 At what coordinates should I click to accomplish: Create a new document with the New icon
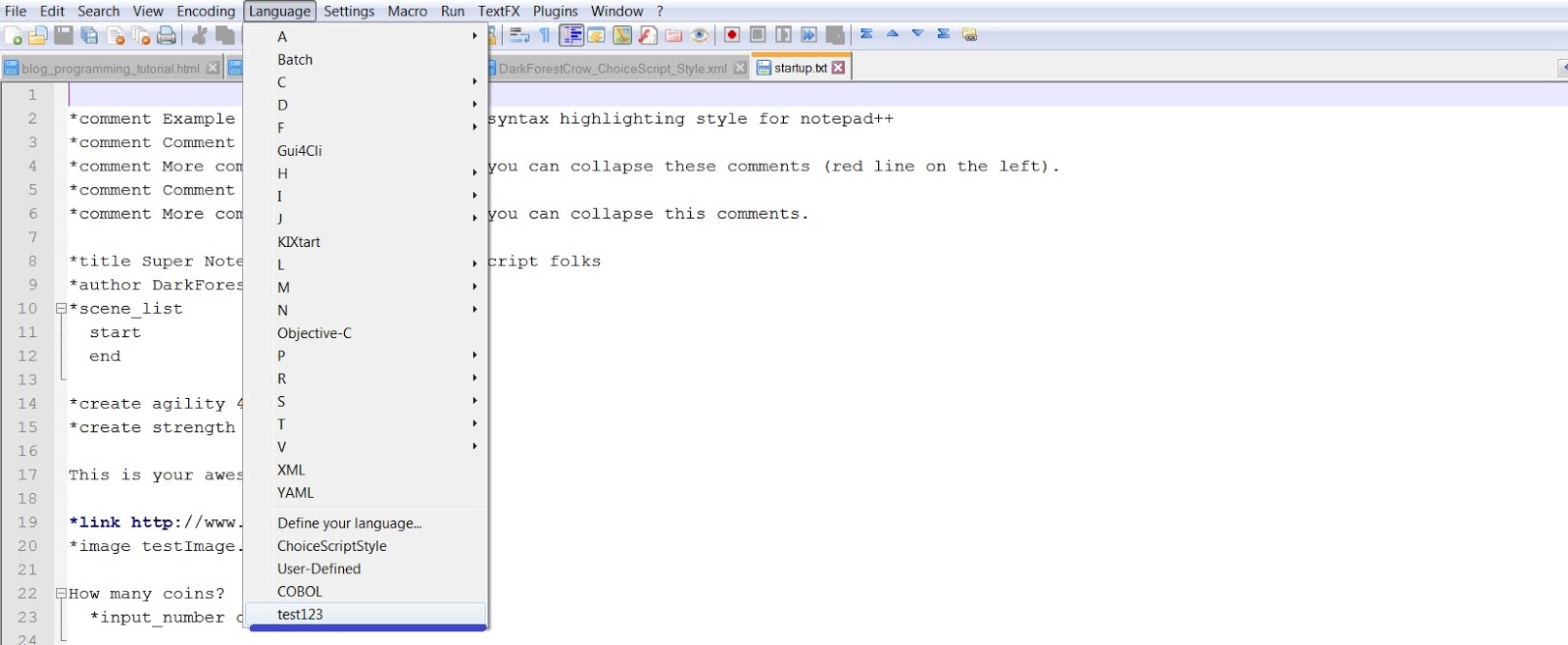pyautogui.click(x=14, y=35)
